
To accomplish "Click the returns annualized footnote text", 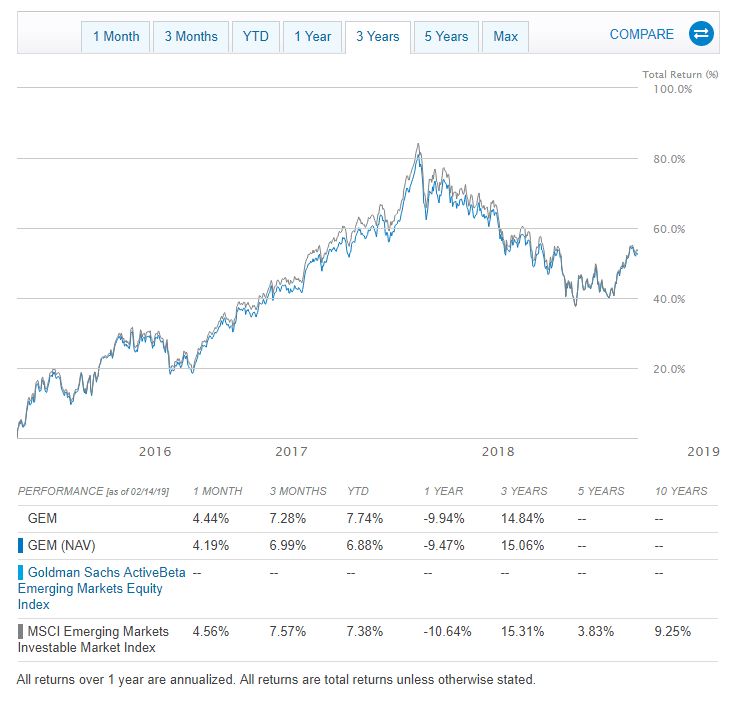I will 276,679.
